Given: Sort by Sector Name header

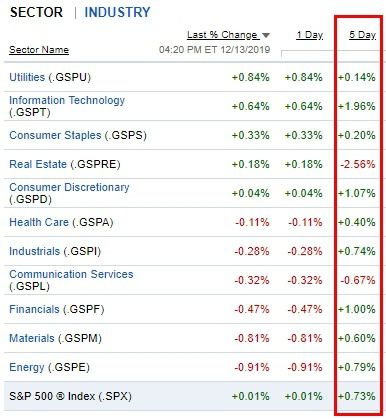Looking at the screenshot, I should (39, 50).
